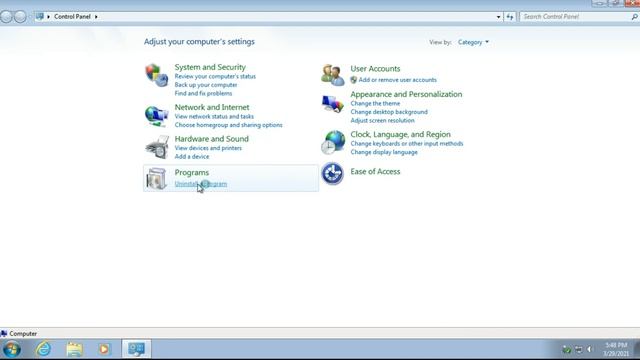Viewport: 640px width, 360px height.
Task: Open the Clock, Language, and Region globe icon
Action: (x=333, y=142)
